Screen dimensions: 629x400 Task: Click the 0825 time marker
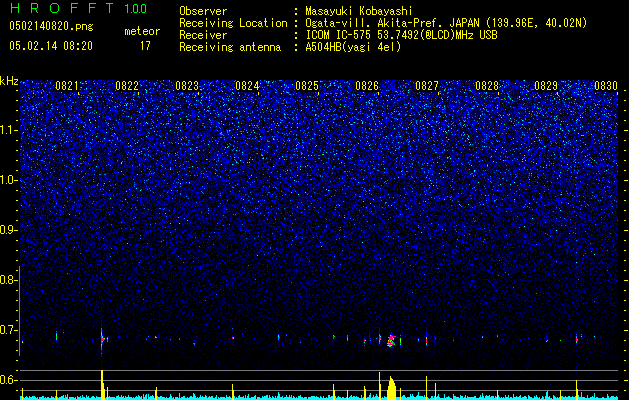307,86
